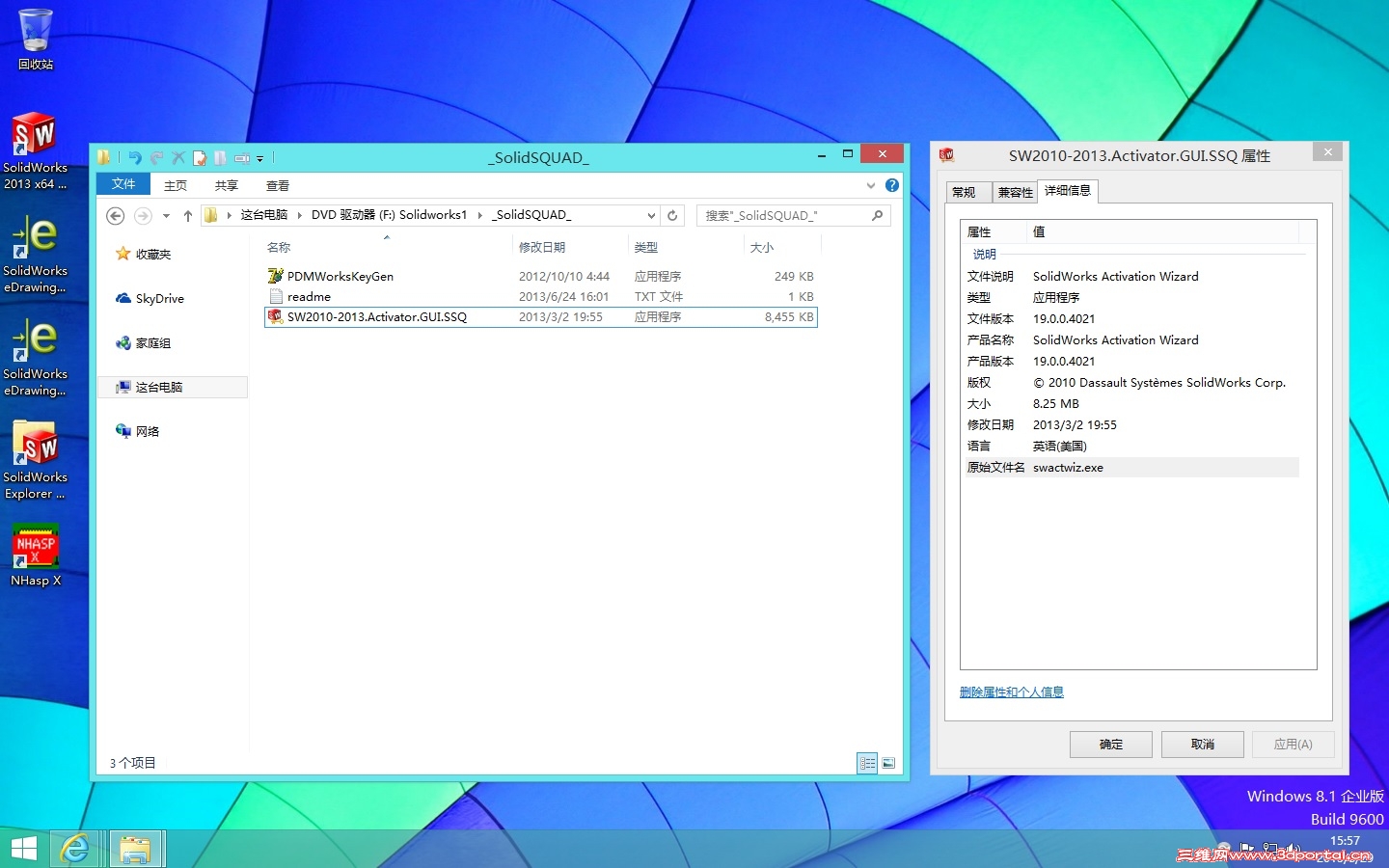Click the search magnifier icon in Explorer
The height and width of the screenshot is (868, 1389).
click(877, 215)
